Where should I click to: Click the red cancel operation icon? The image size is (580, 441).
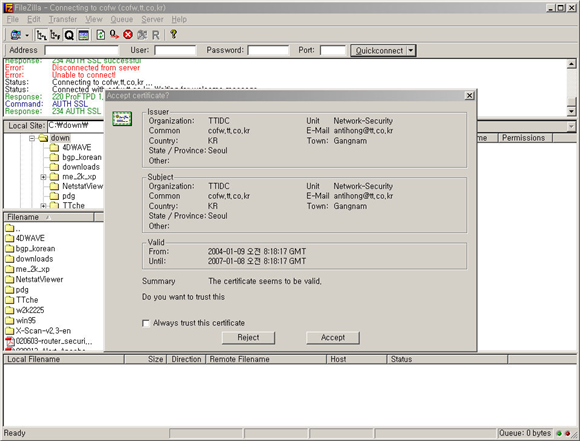coord(128,35)
